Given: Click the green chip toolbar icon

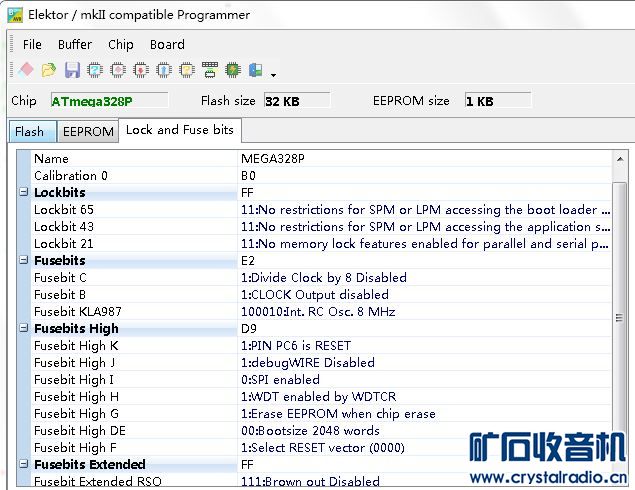Looking at the screenshot, I should coord(233,70).
